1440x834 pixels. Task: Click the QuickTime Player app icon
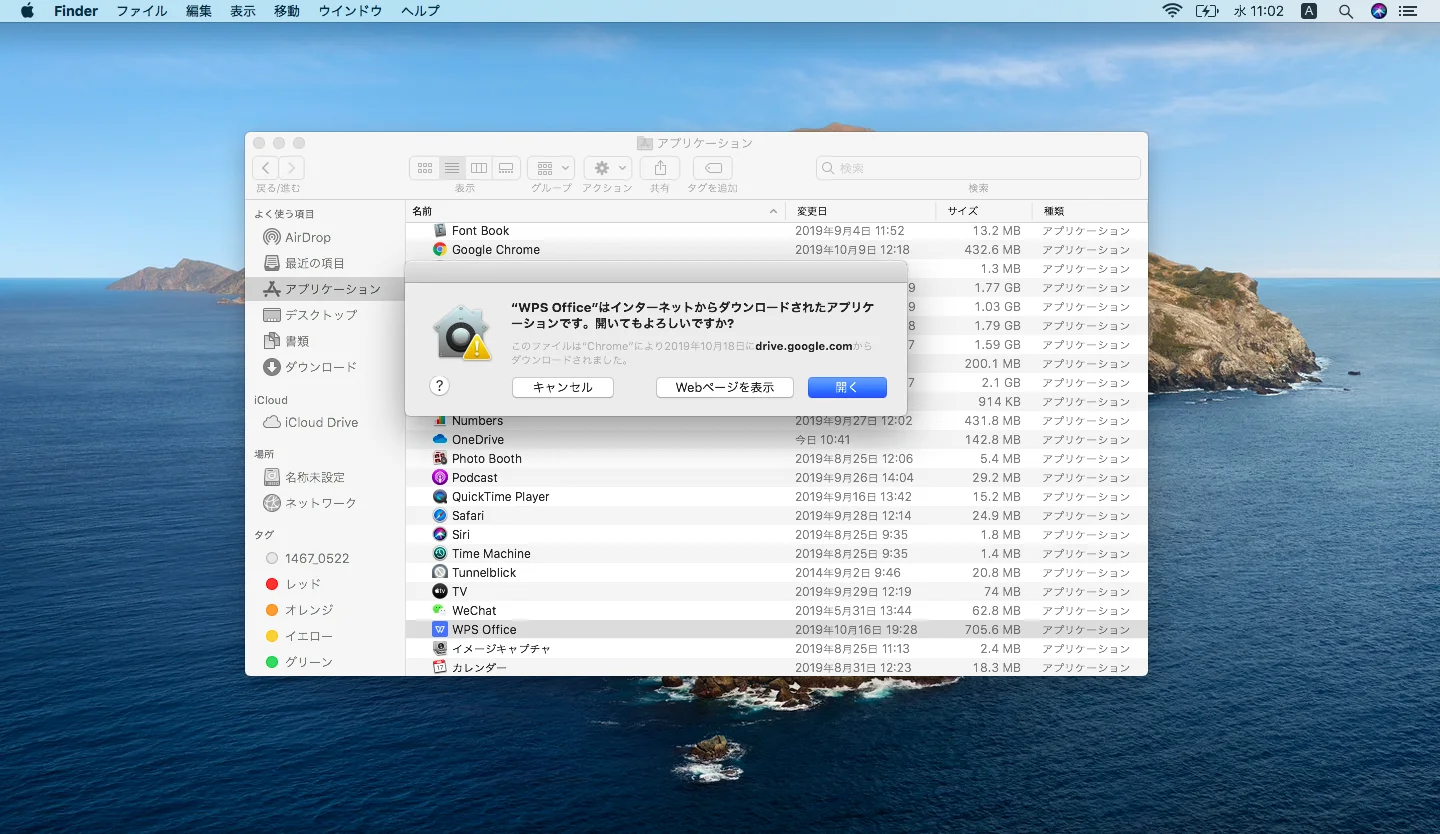click(440, 497)
